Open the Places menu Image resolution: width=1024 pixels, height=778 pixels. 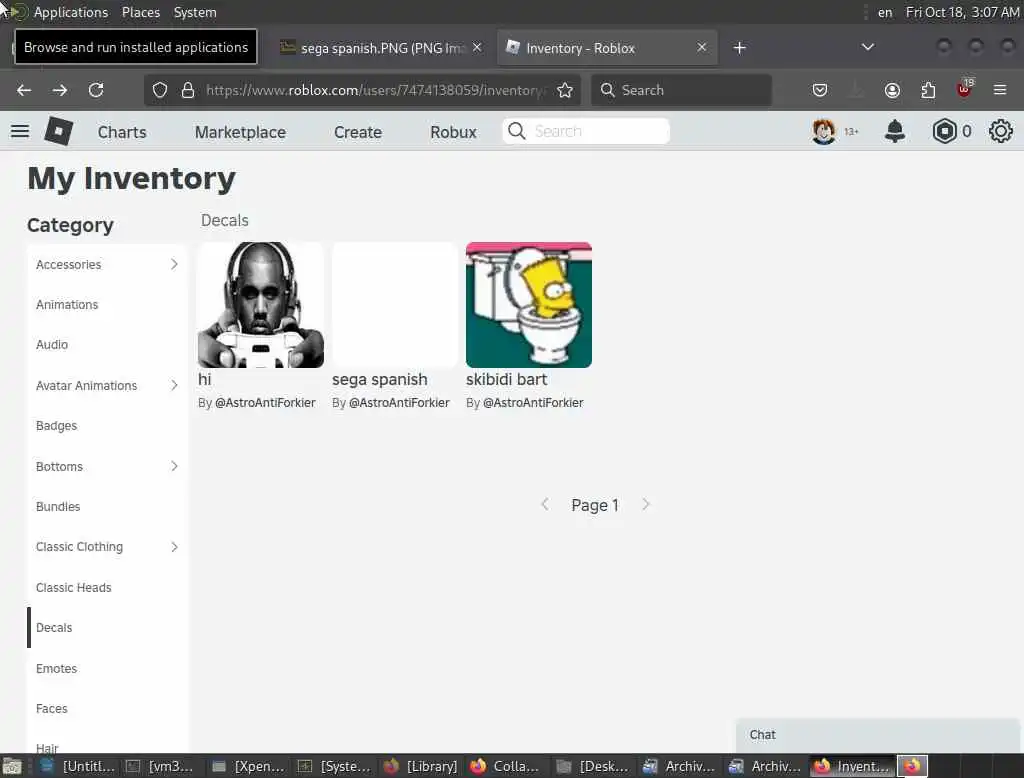[141, 12]
